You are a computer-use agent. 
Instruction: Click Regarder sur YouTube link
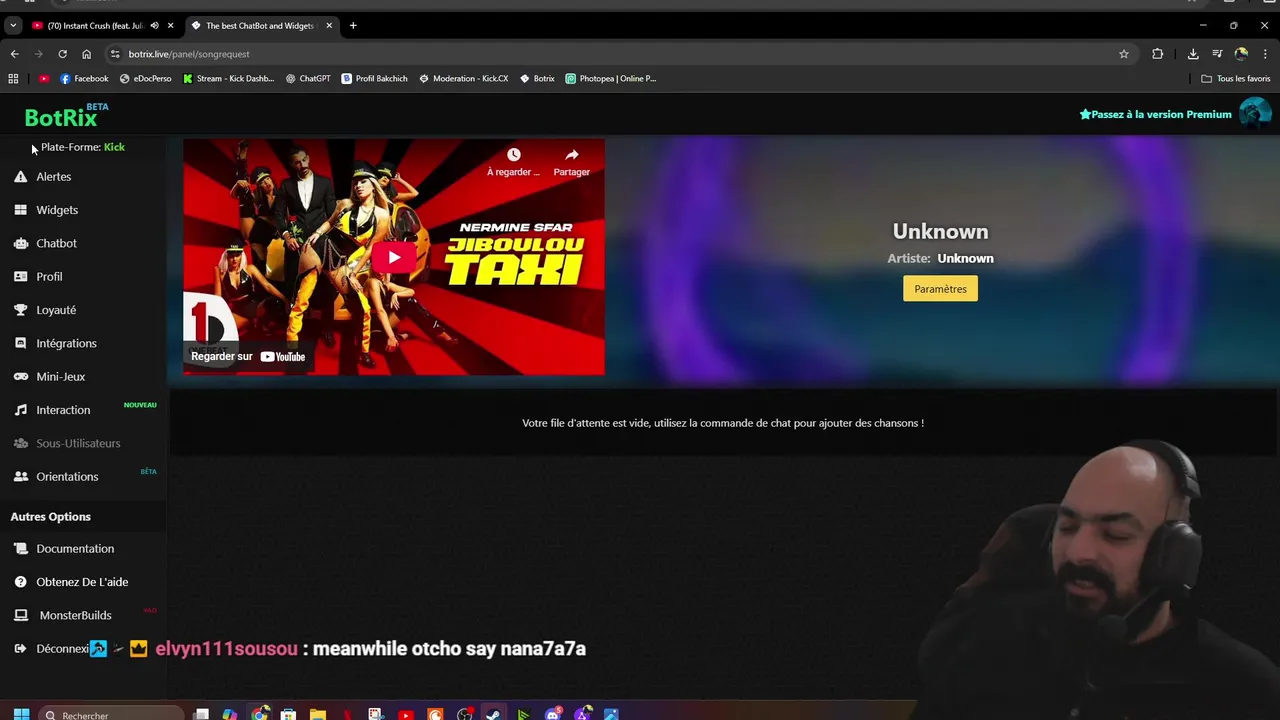tap(248, 356)
